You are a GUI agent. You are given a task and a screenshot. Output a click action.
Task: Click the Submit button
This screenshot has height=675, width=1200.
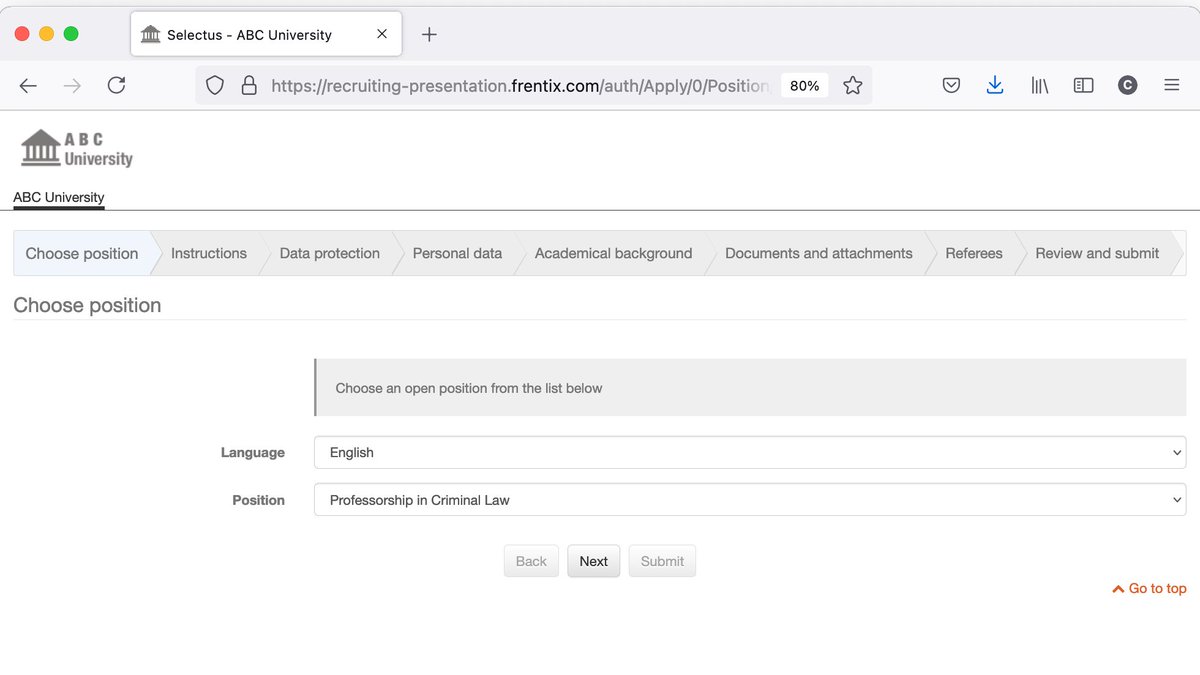pyautogui.click(x=662, y=561)
